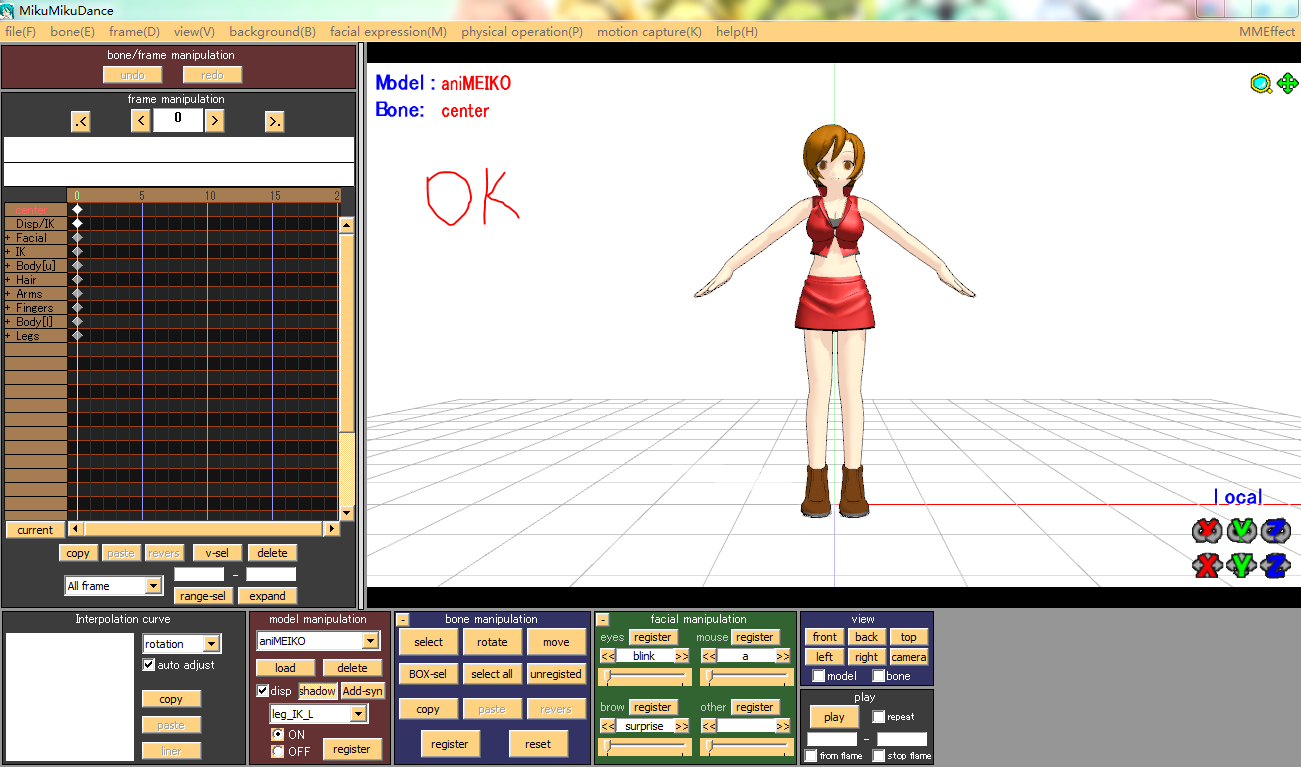Click the blue Z move axis icon

click(x=1275, y=565)
